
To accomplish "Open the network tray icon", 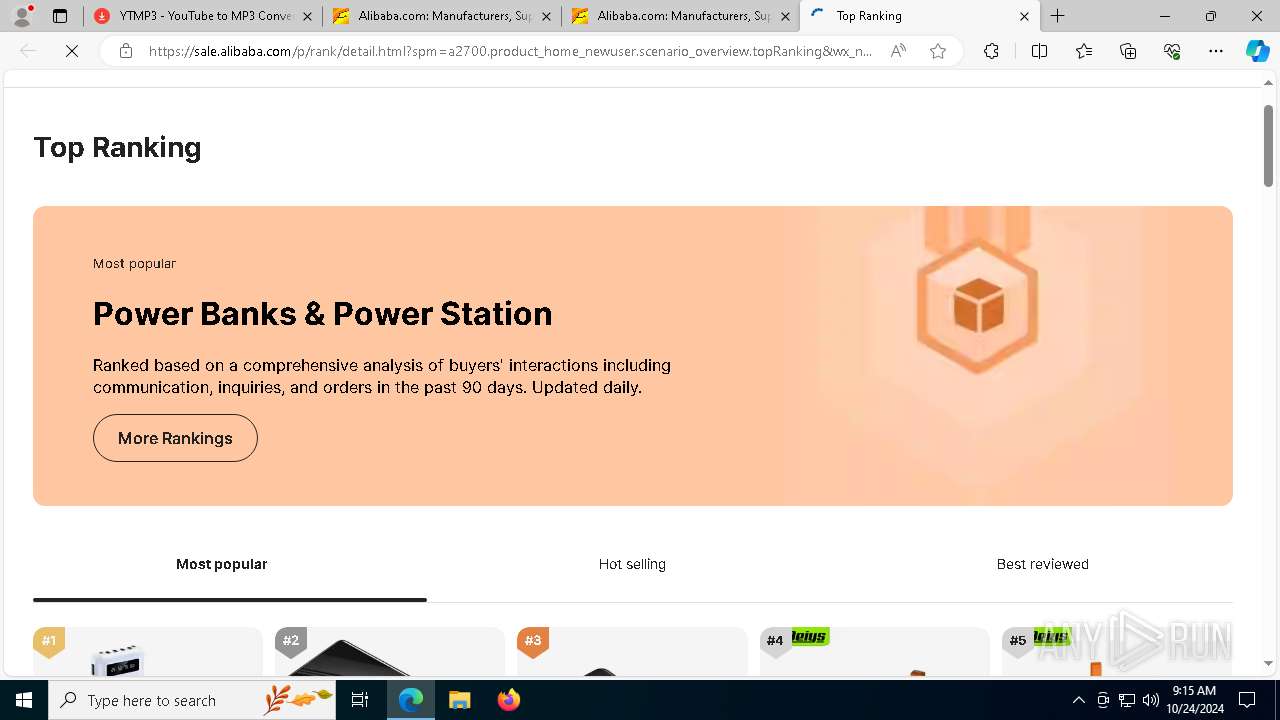I will (1127, 700).
